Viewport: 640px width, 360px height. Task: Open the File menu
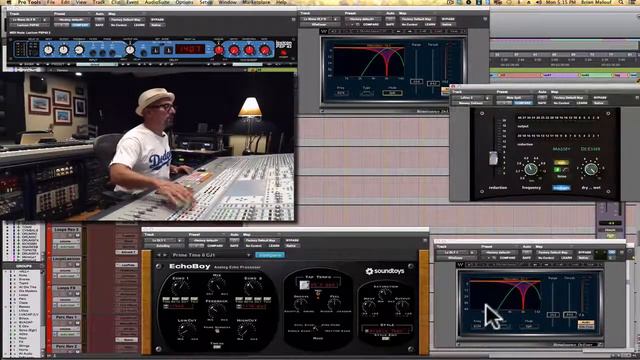click(x=51, y=2)
